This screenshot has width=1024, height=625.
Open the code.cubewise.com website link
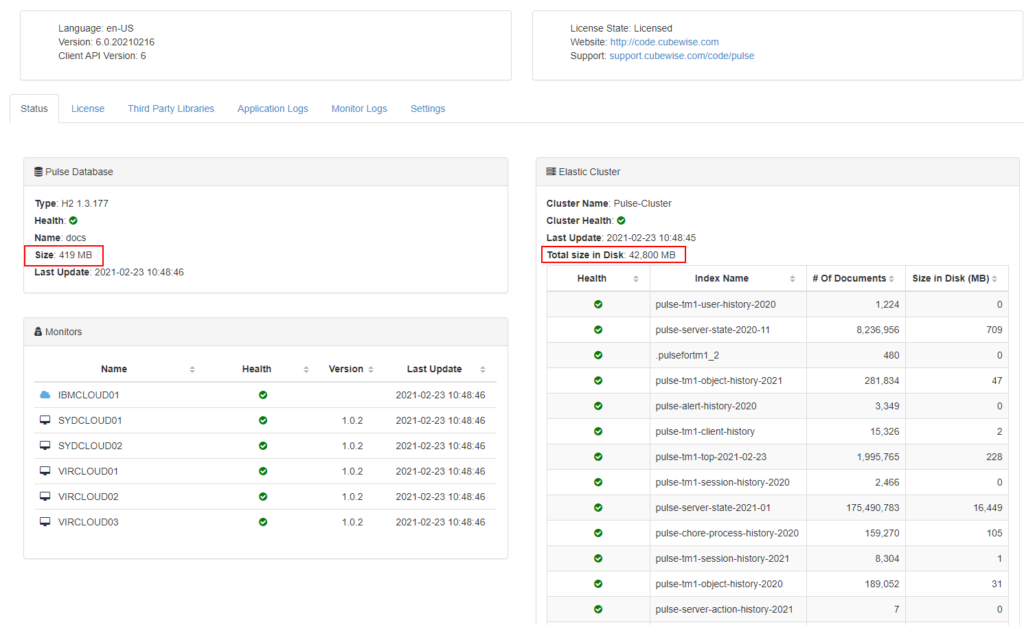[x=664, y=42]
